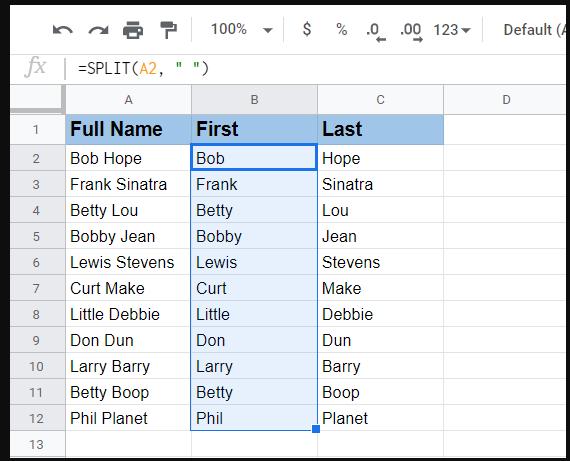The height and width of the screenshot is (461, 570).
Task: Open the 123 more formats dropdown
Action: click(x=452, y=30)
